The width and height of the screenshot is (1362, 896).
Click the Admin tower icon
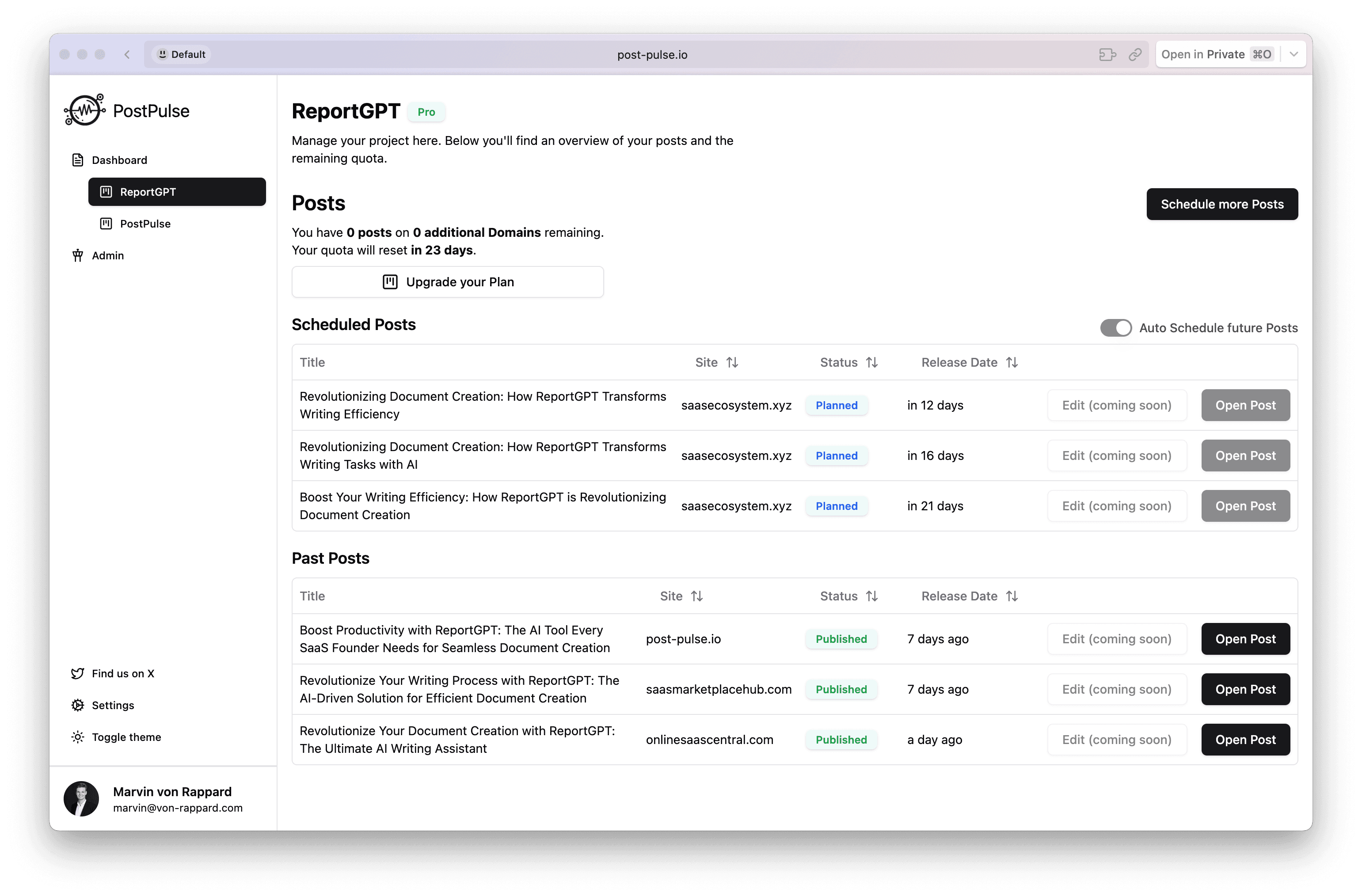tap(78, 255)
